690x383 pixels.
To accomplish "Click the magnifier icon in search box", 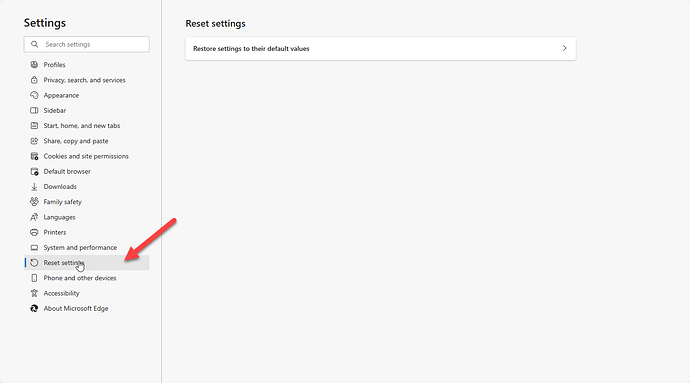I will point(34,44).
